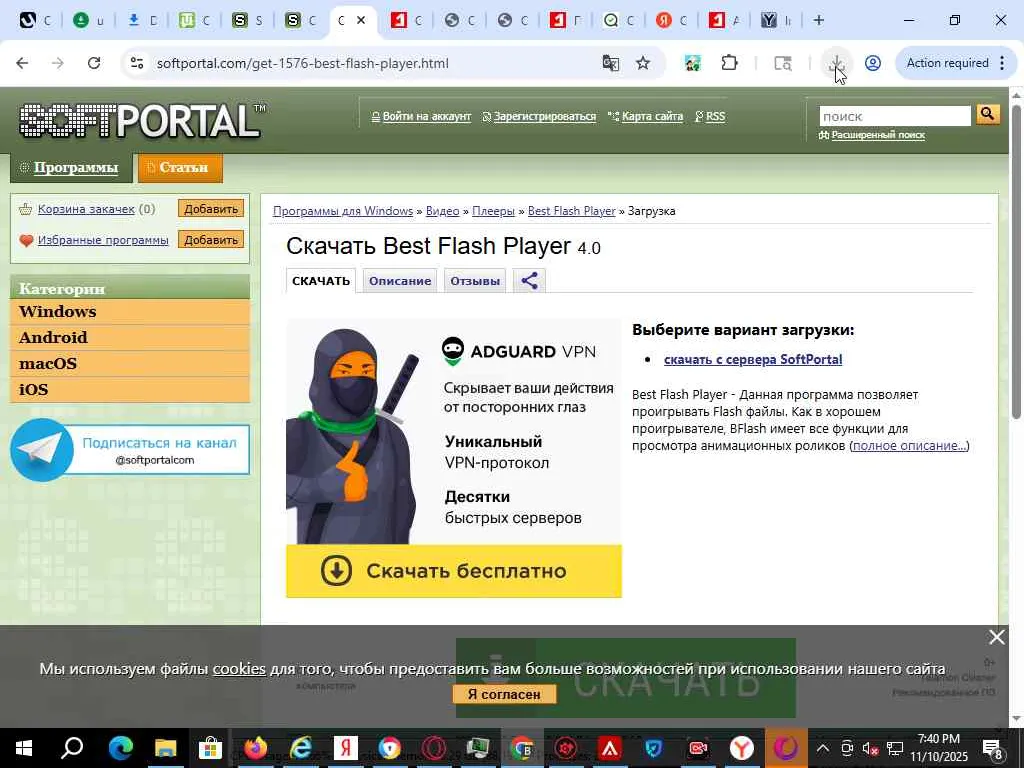Viewport: 1024px width, 768px height.
Task: Click the полное описание link
Action: click(909, 445)
